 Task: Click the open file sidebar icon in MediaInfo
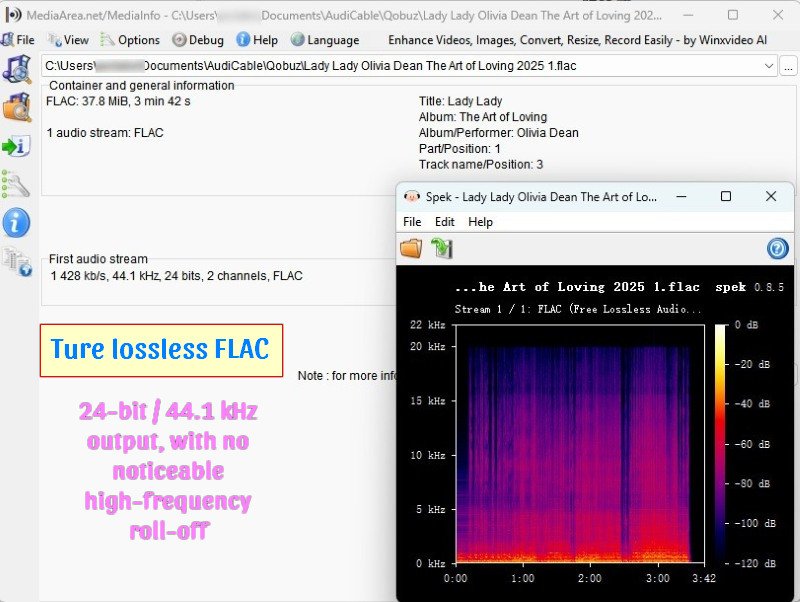click(16, 69)
